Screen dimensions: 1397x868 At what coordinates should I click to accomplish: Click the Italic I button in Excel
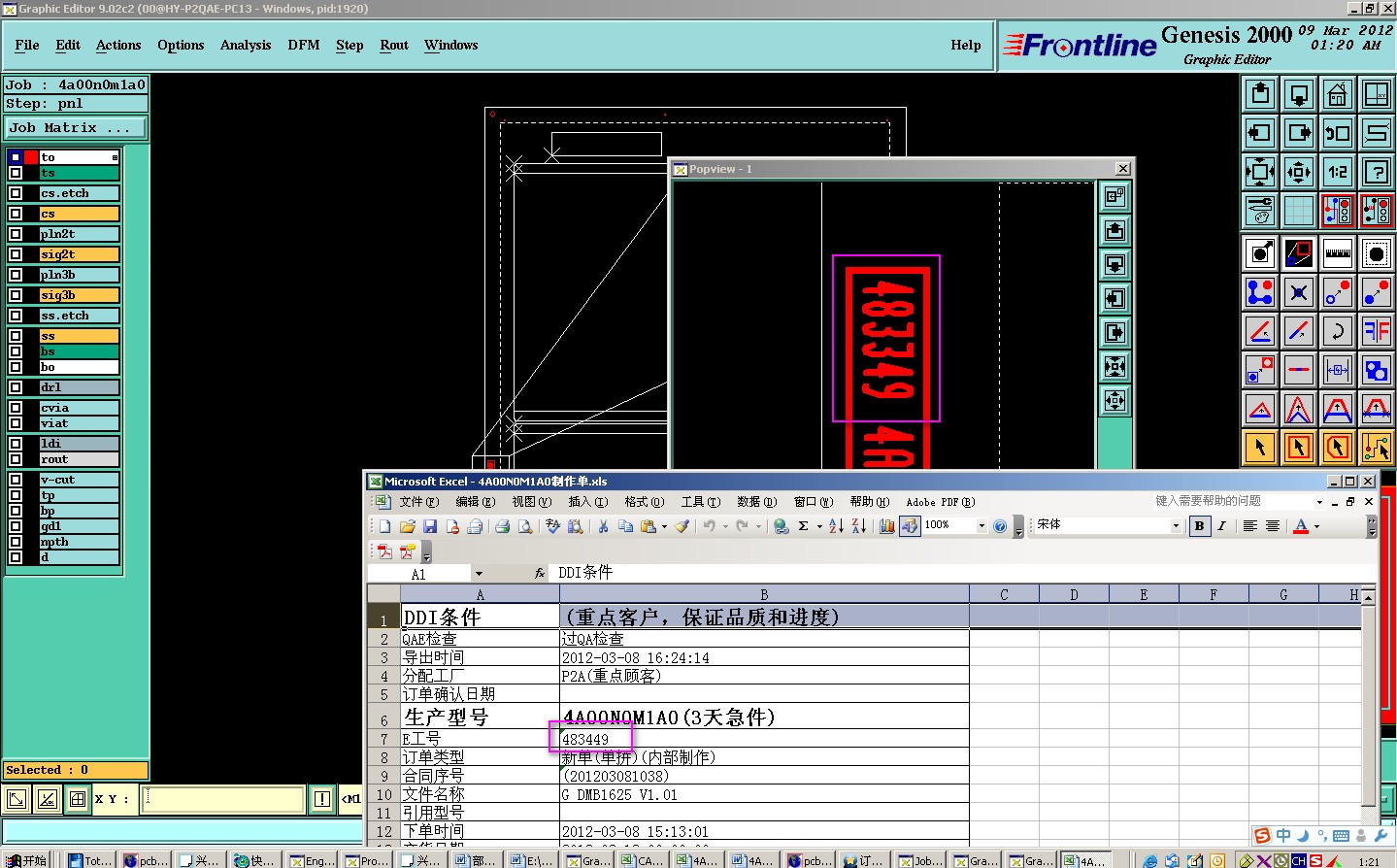(x=1221, y=526)
